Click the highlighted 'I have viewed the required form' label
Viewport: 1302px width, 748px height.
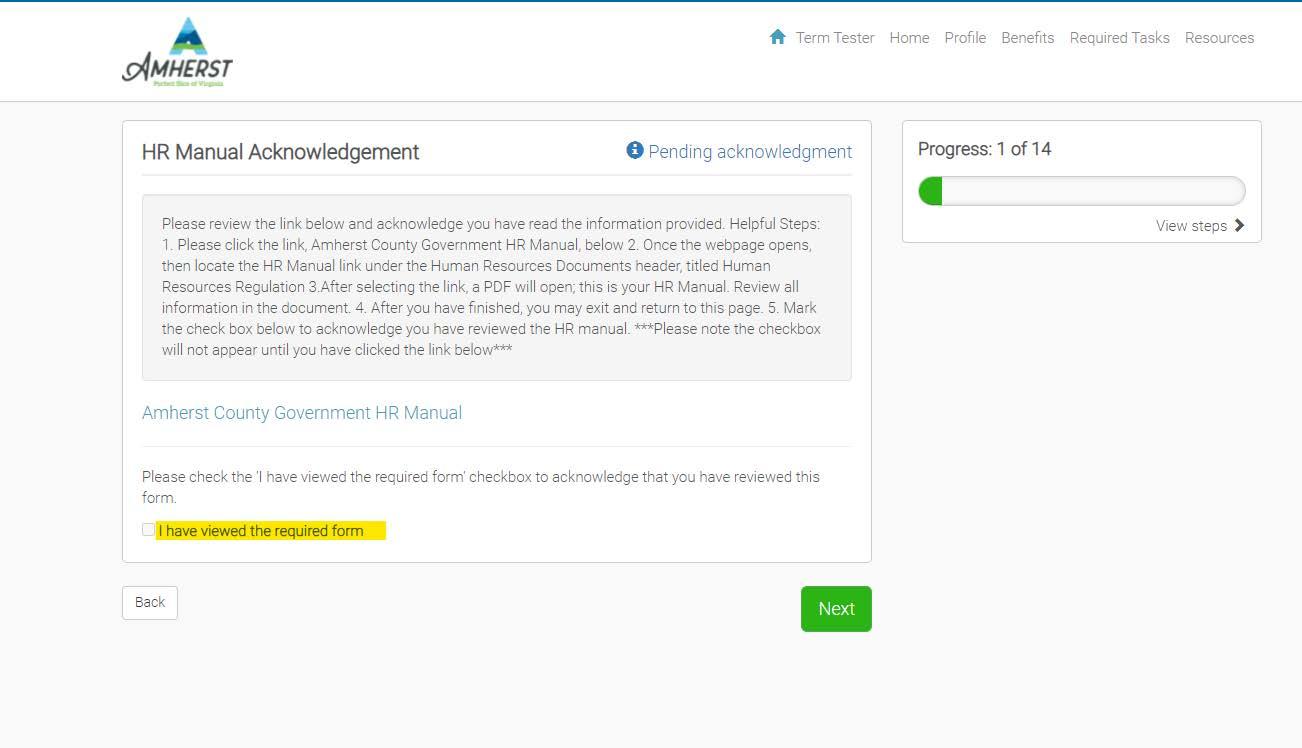(270, 531)
